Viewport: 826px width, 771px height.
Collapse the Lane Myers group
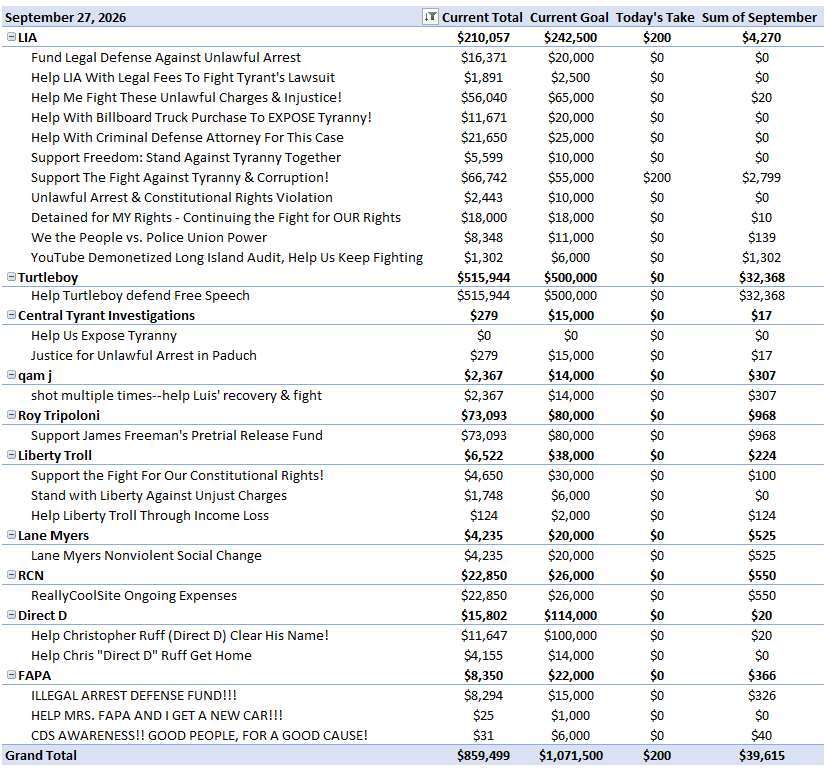click(11, 535)
